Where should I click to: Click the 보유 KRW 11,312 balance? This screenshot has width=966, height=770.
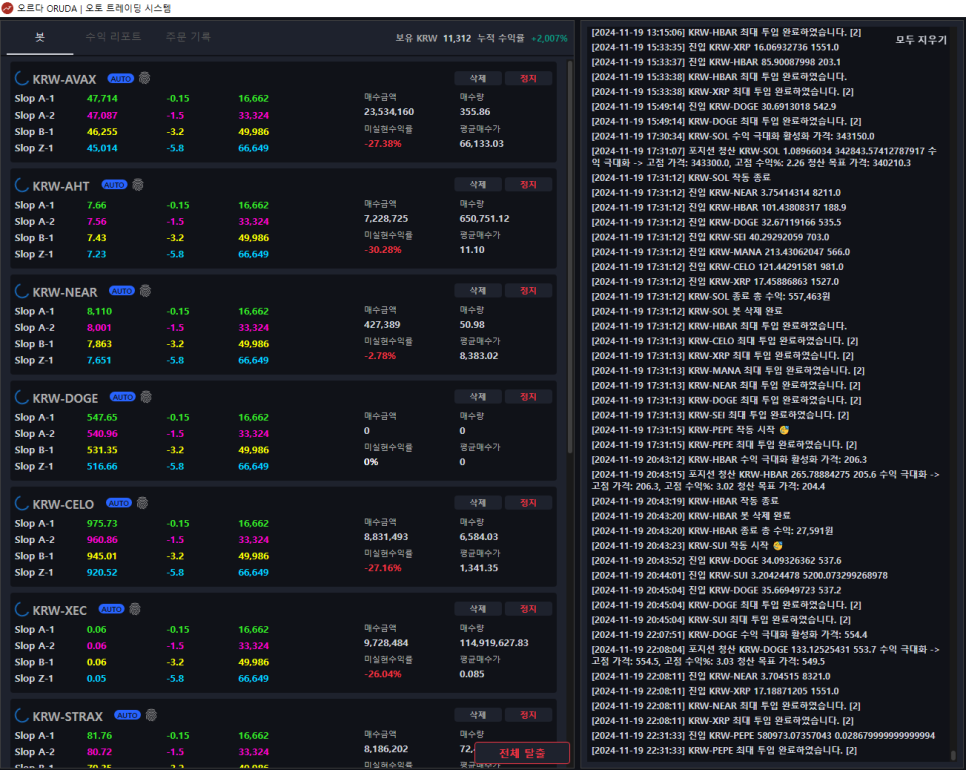[x=433, y=38]
